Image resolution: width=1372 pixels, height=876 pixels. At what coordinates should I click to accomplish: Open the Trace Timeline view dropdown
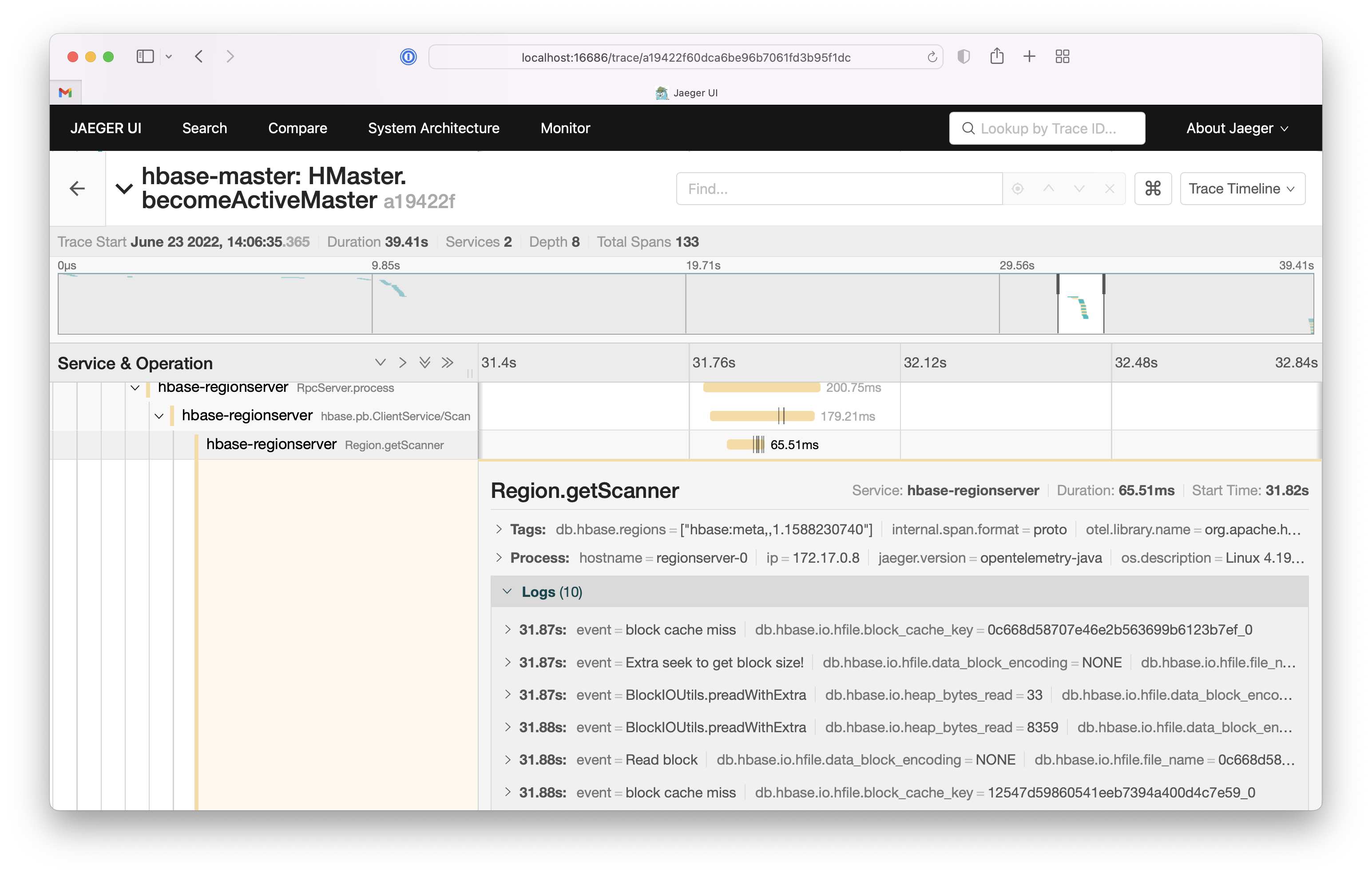pos(1242,189)
